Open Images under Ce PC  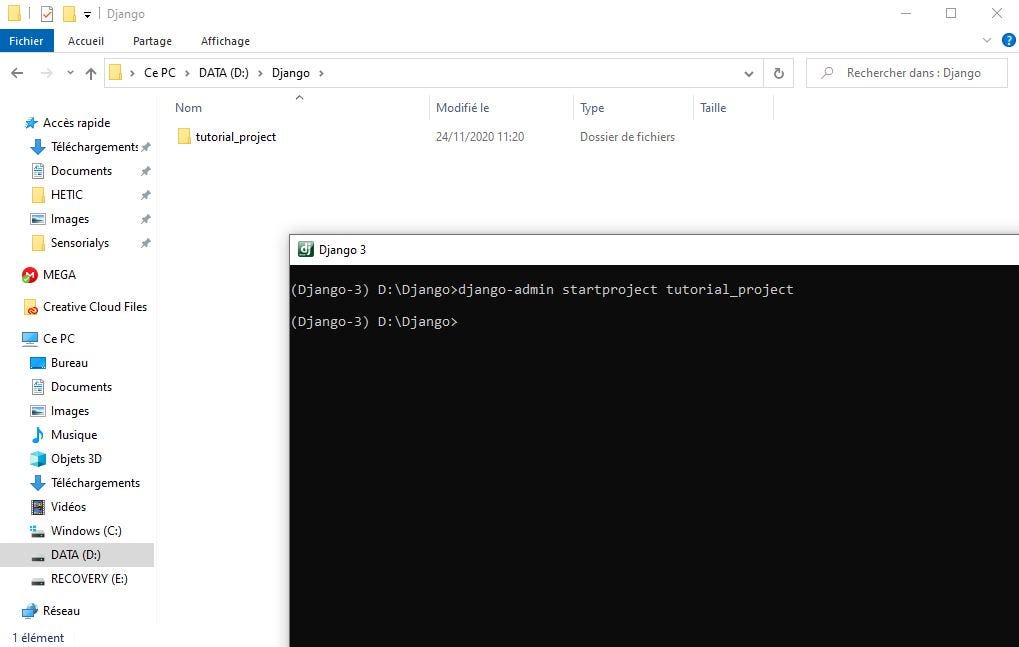coord(70,411)
